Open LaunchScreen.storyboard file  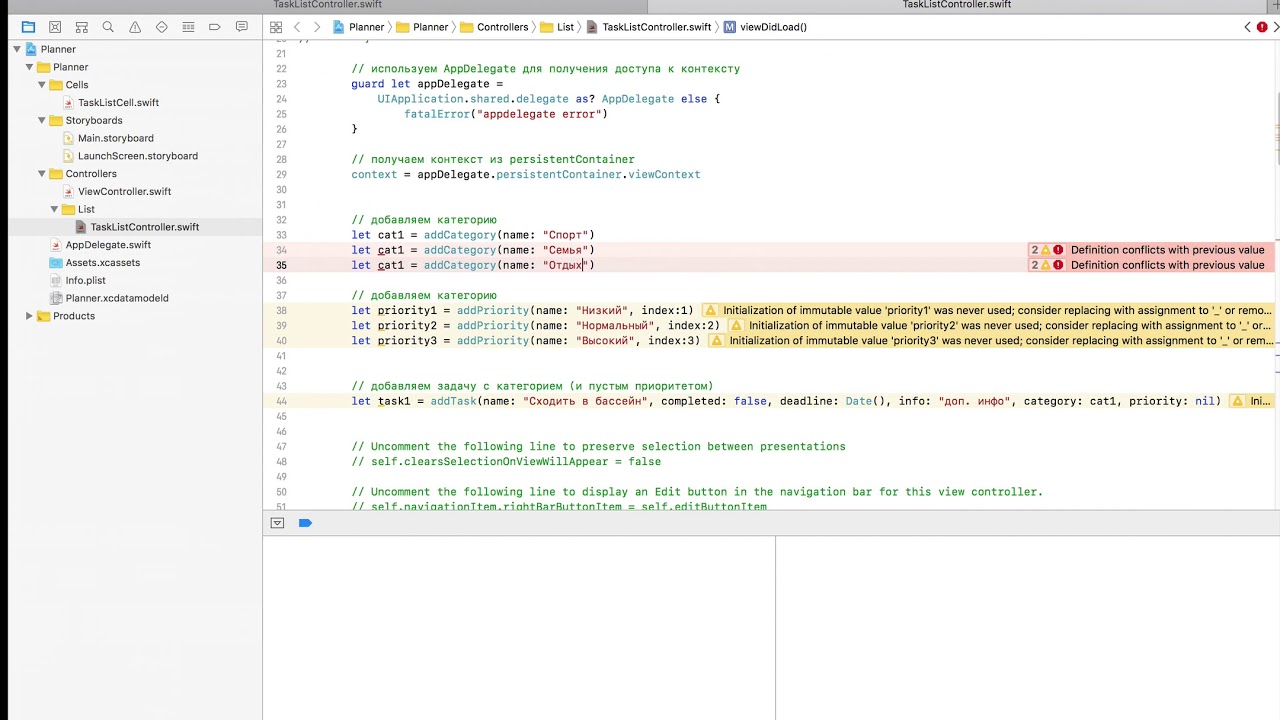pos(137,156)
